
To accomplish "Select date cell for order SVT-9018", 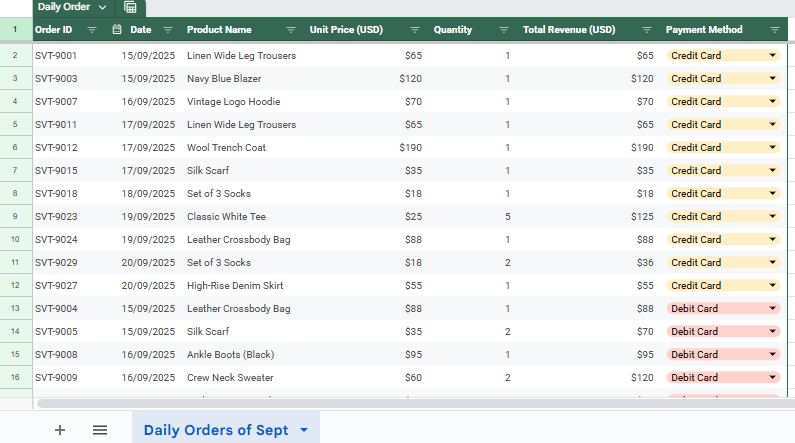I will pos(148,194).
